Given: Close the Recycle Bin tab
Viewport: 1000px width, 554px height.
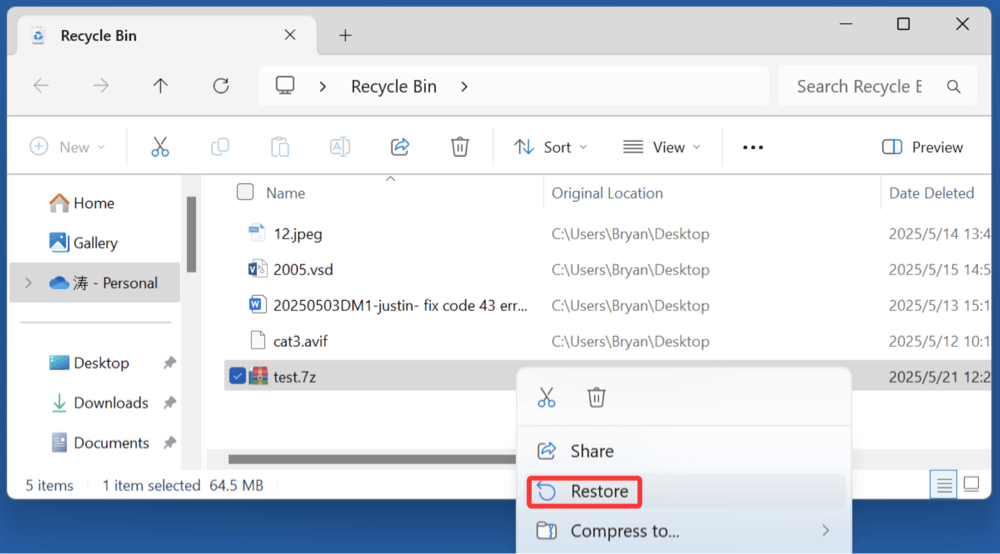Looking at the screenshot, I should click(290, 35).
